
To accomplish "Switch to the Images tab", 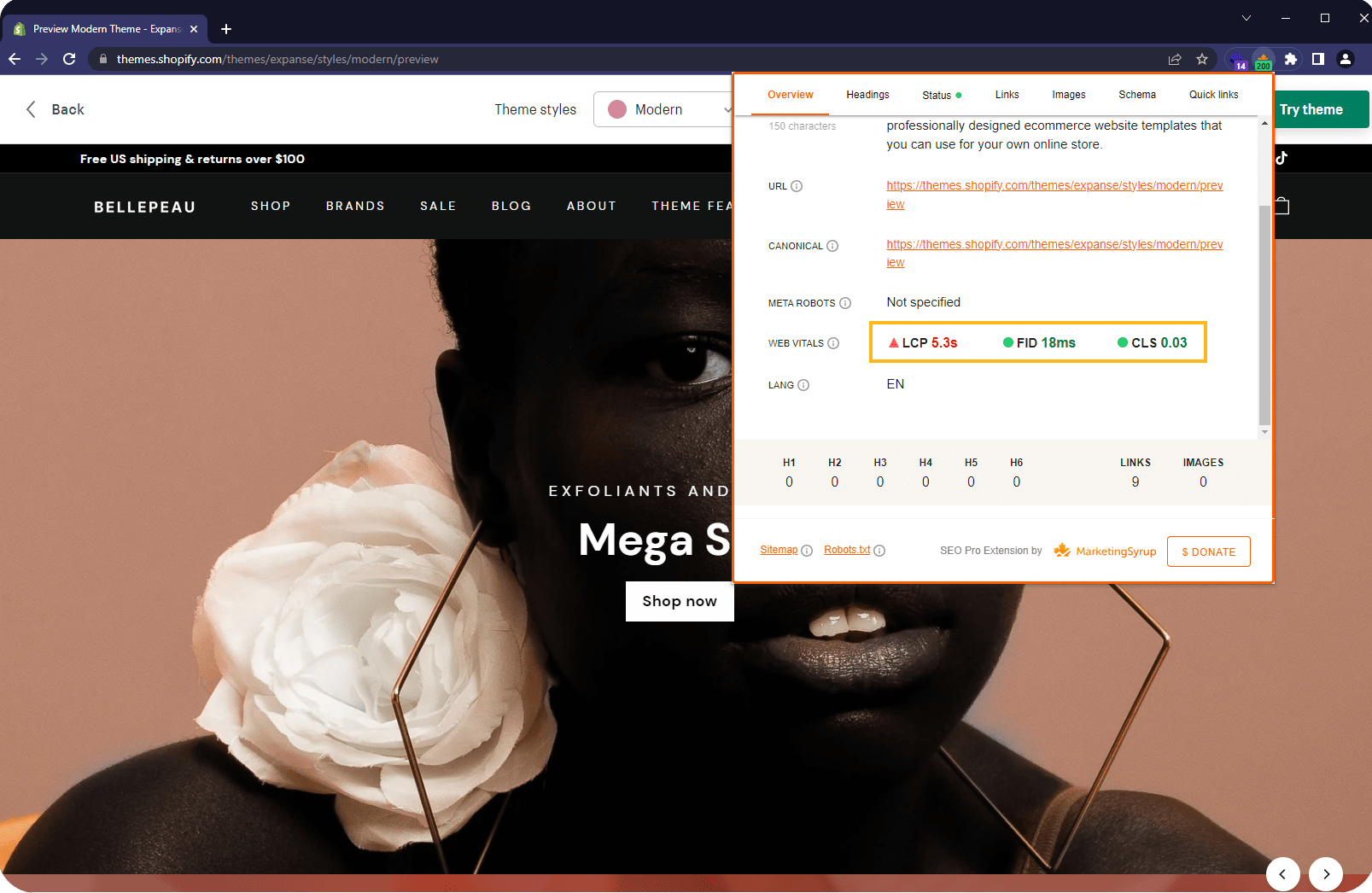I will pyautogui.click(x=1069, y=95).
